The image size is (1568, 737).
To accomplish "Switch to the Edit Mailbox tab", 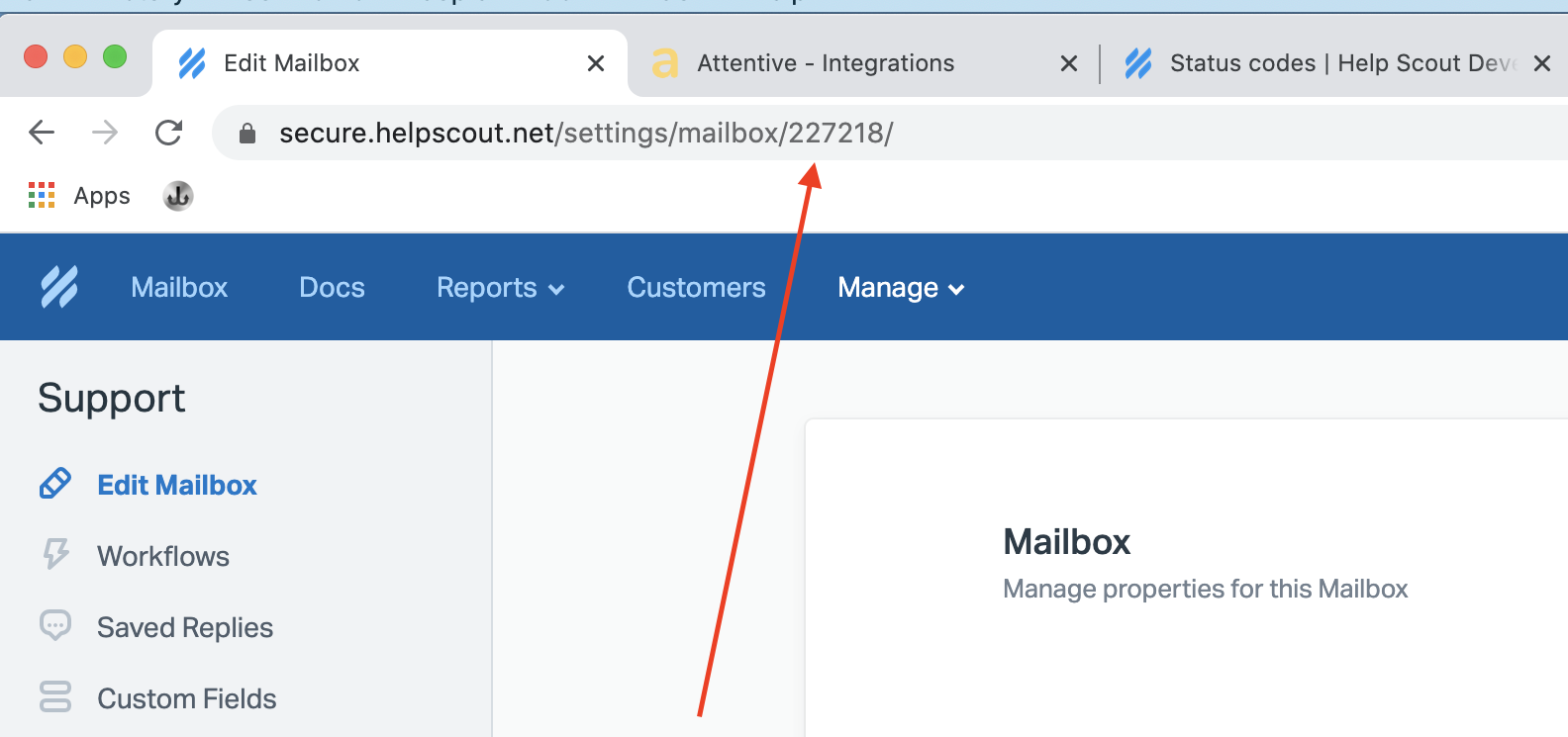I will pyautogui.click(x=390, y=63).
